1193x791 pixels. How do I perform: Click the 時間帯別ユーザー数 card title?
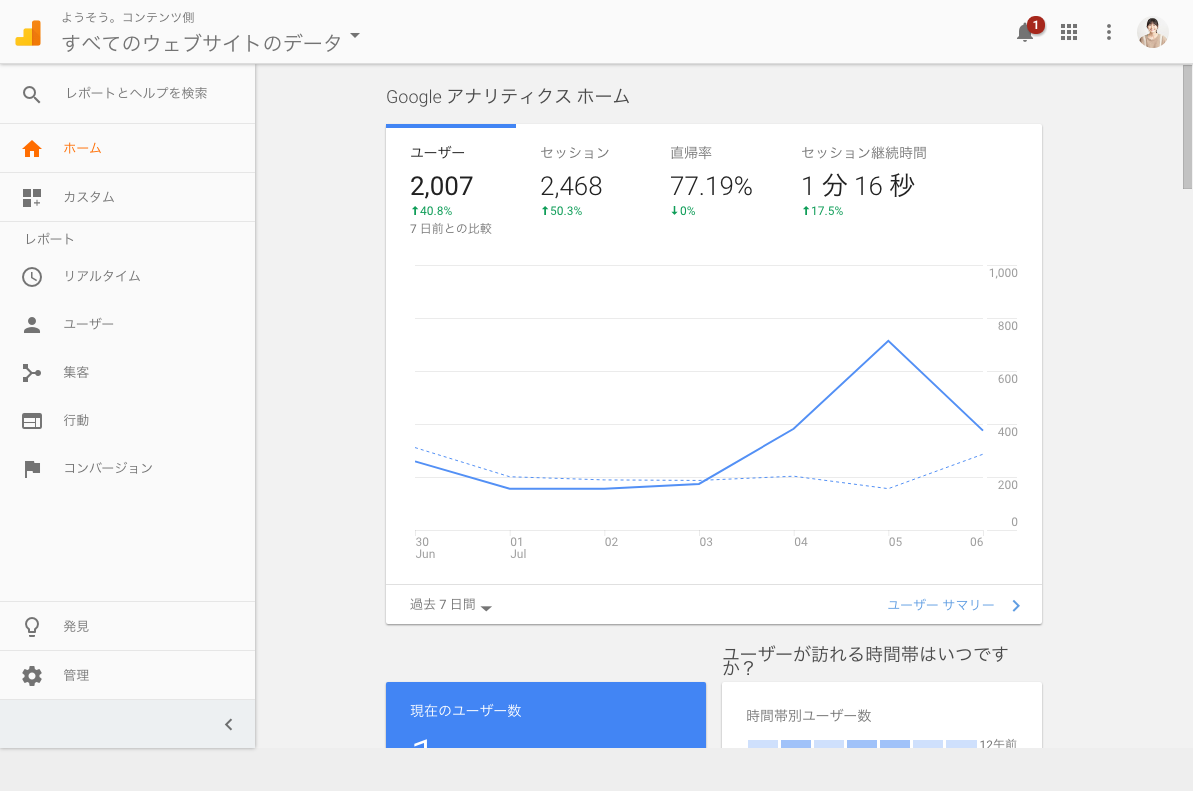click(808, 716)
